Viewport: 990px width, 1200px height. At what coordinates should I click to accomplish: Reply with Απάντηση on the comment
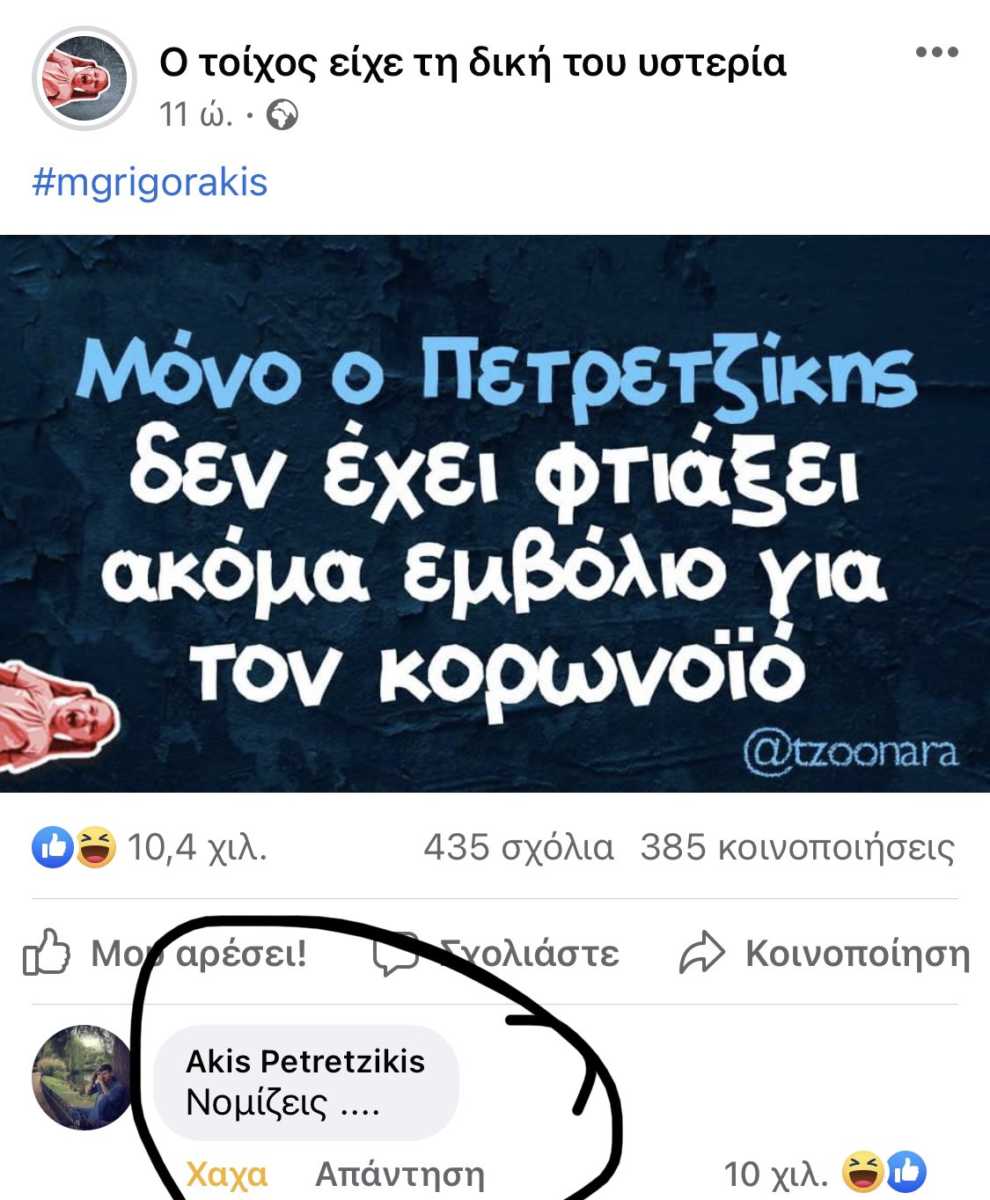399,1174
